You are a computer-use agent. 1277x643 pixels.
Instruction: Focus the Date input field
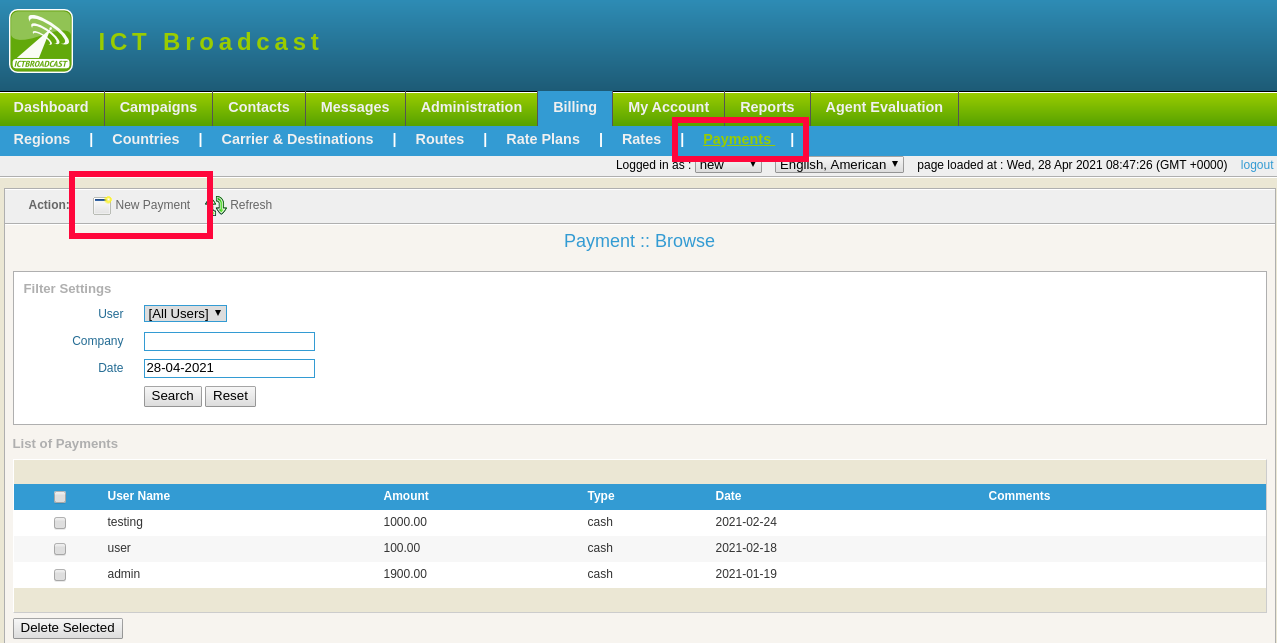point(229,368)
